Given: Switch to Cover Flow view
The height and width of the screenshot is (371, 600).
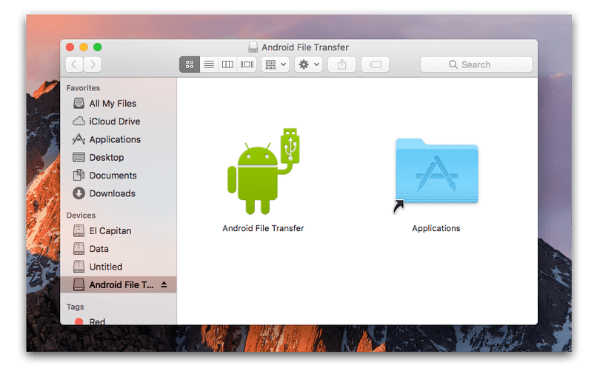Looking at the screenshot, I should [247, 65].
